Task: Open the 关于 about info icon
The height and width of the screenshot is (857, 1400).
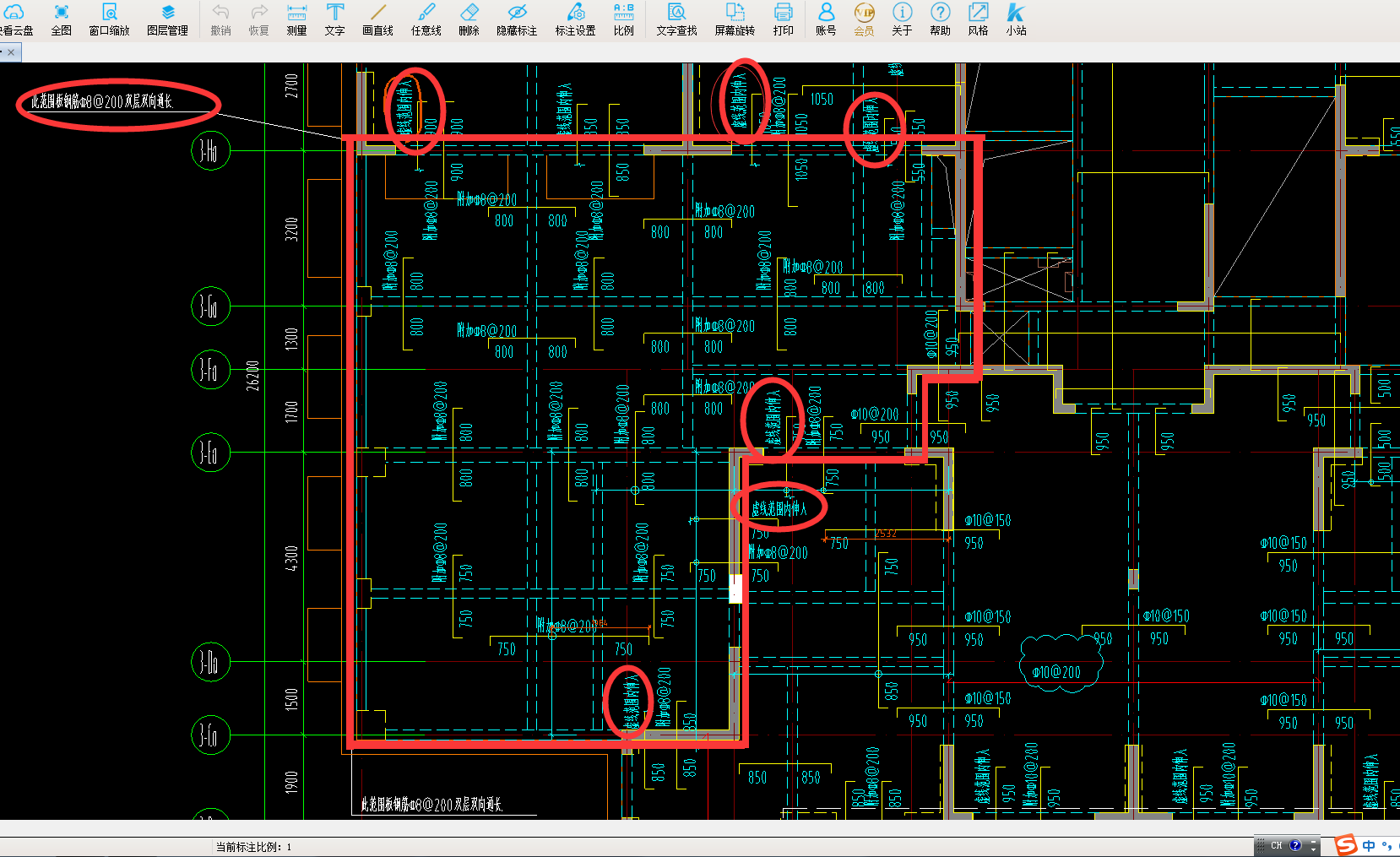Action: (902, 19)
